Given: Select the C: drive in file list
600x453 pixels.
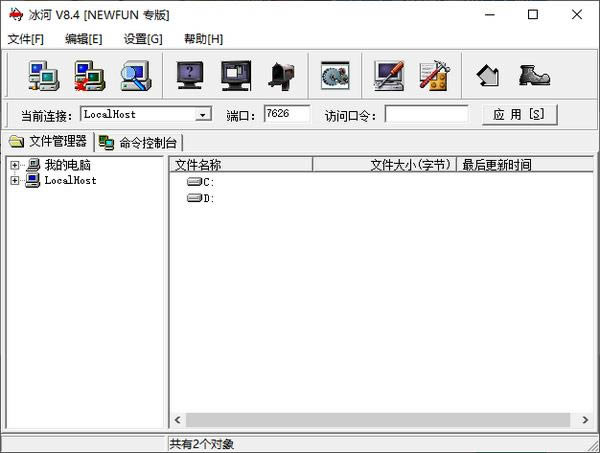Looking at the screenshot, I should click(x=208, y=182).
